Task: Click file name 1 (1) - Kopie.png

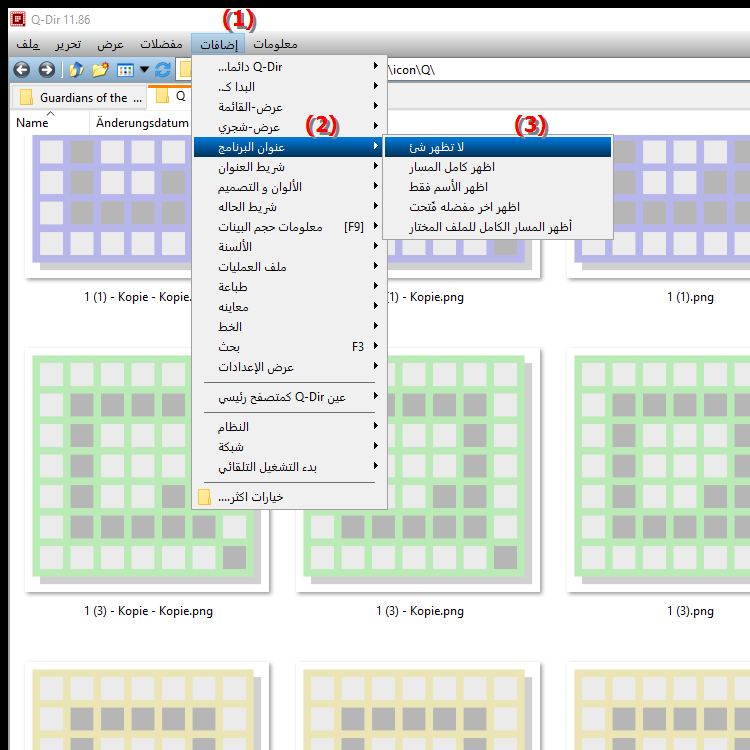Action: (425, 297)
